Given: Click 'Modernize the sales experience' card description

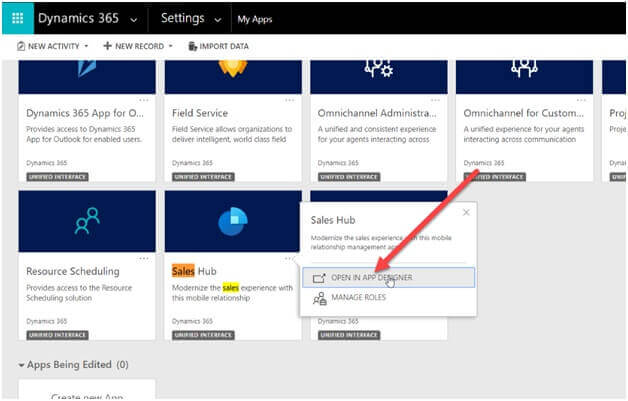Looking at the screenshot, I should pos(232,293).
